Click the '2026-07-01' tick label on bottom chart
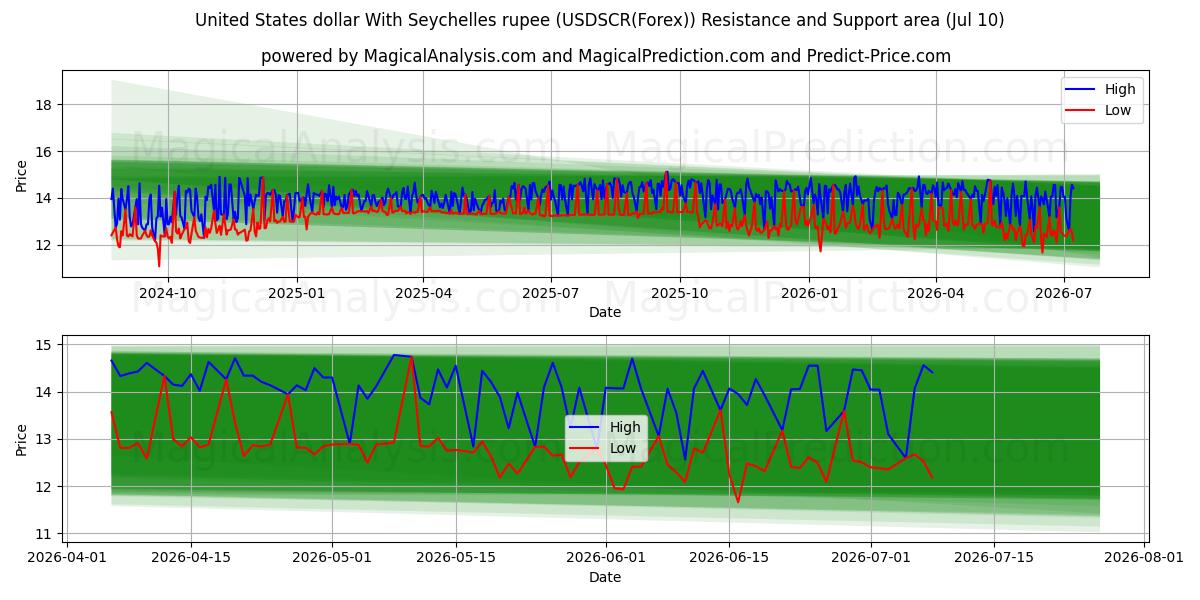 click(x=871, y=559)
